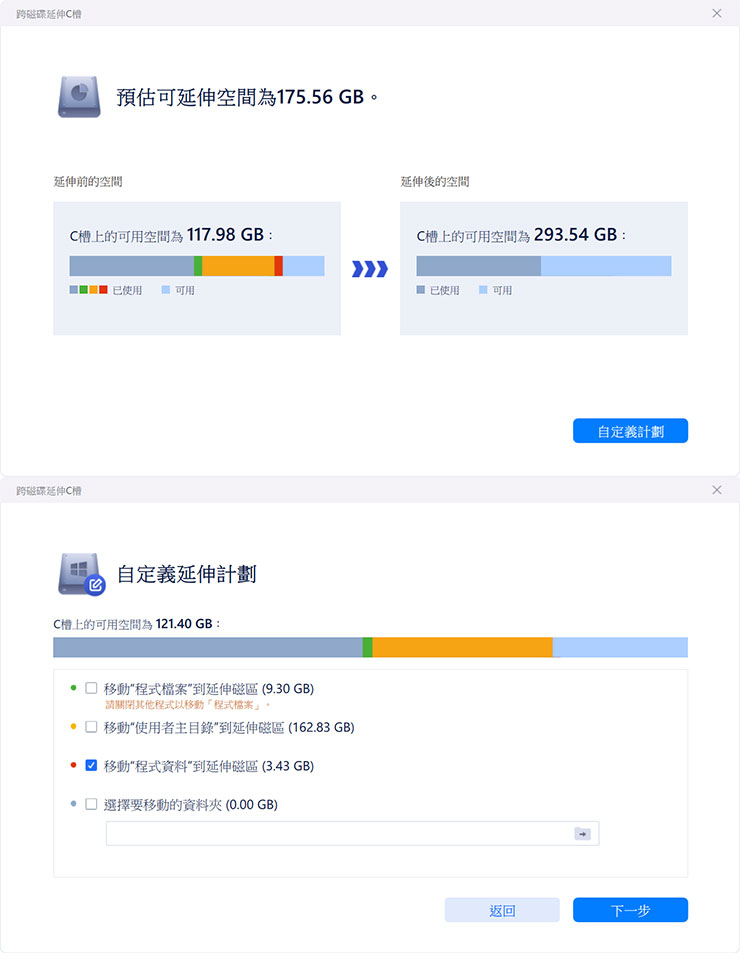Click the C槽上的可用空間為 121.40 GB label
This screenshot has height=960, width=740.
136,624
